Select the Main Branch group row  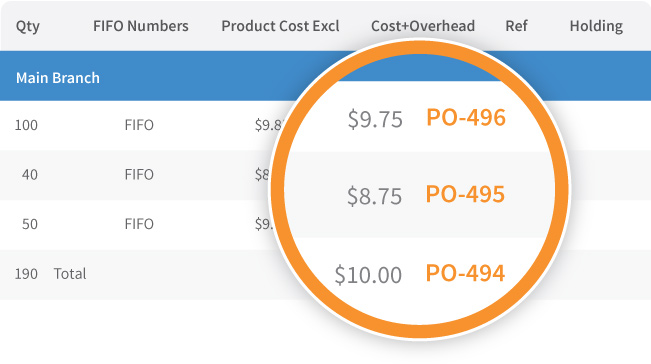[x=326, y=76]
